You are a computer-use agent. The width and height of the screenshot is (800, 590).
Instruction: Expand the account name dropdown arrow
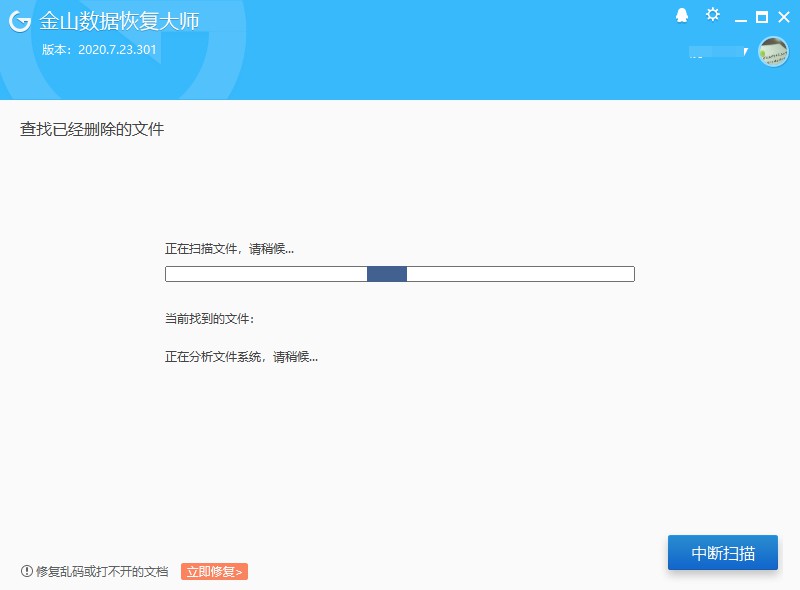(746, 51)
